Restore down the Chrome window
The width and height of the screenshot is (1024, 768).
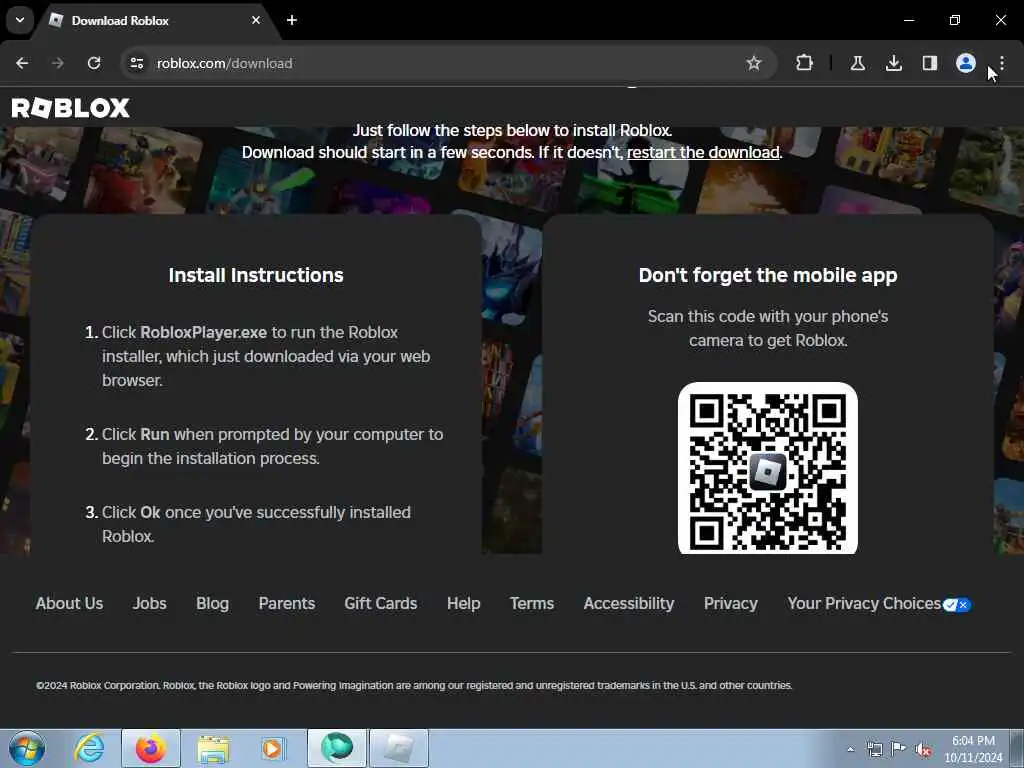click(955, 20)
